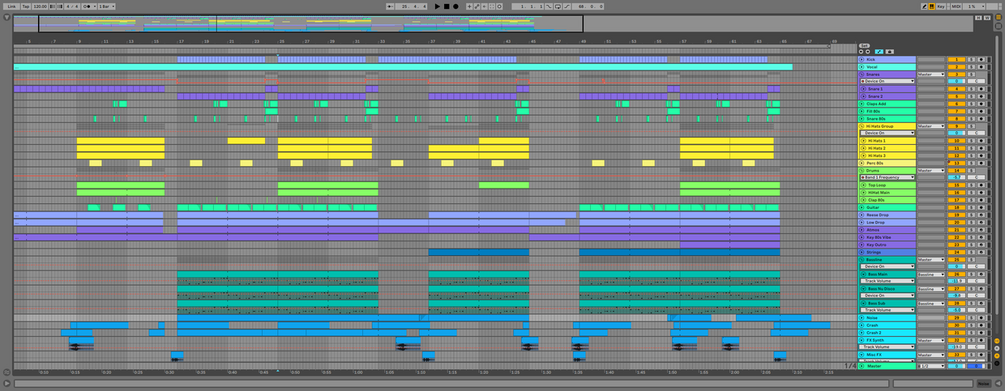
Task: Click the Master track volume slider
Action: (x=956, y=366)
